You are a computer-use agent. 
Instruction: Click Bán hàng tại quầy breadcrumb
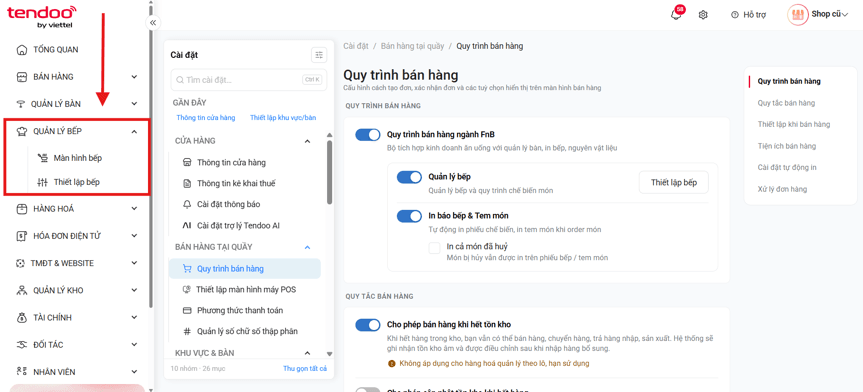[x=412, y=46]
